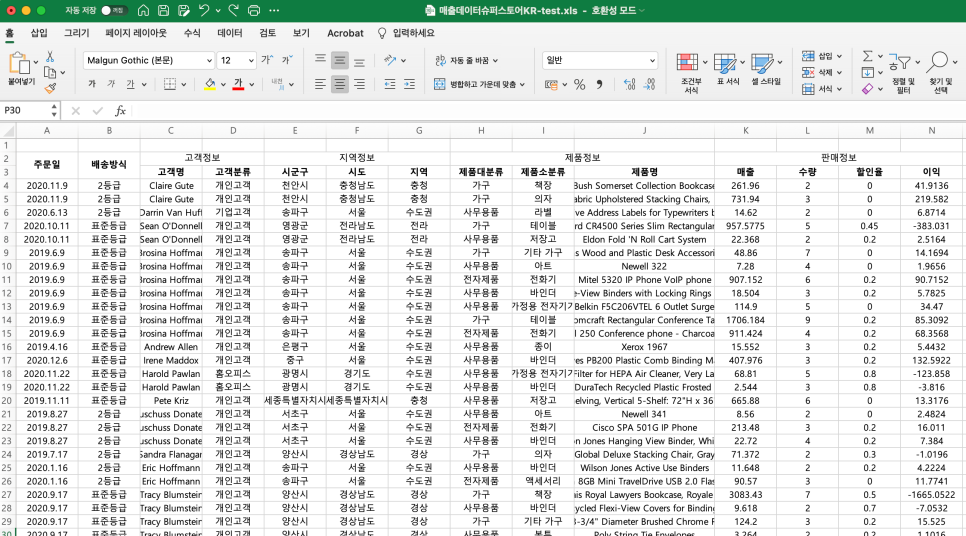Click the Cut scissors icon
The image size is (966, 536).
51,57
